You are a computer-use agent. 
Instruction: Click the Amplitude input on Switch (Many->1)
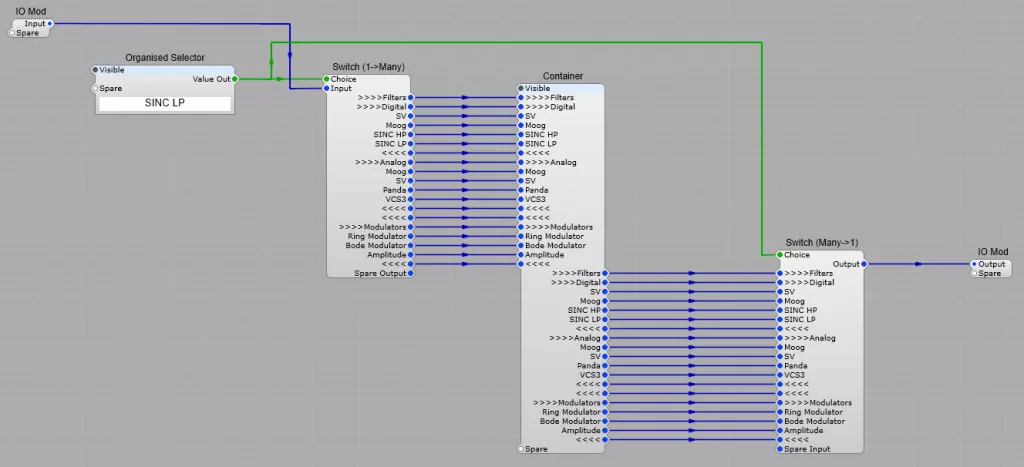click(780, 430)
